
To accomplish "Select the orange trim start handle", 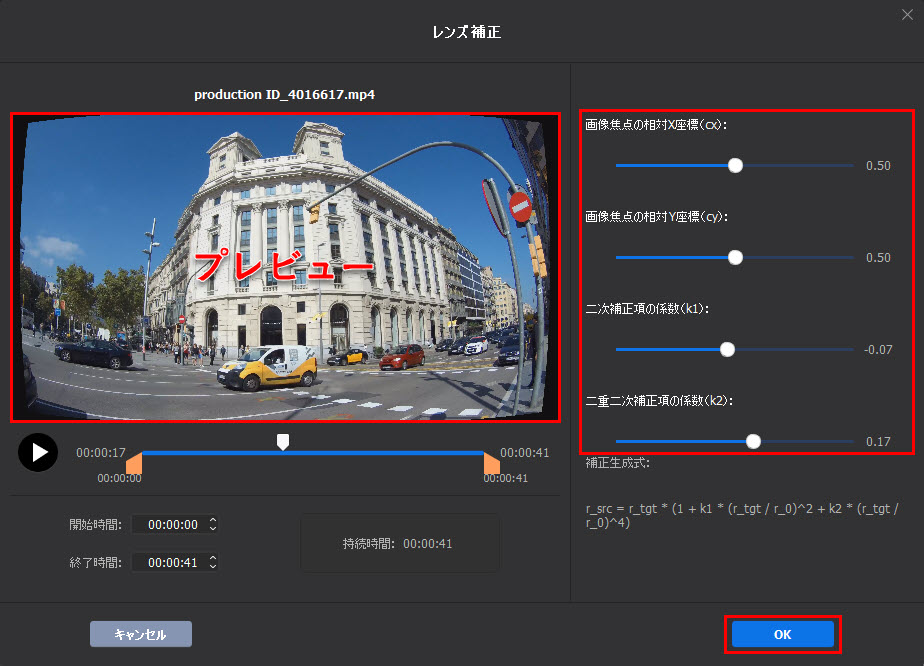I will [x=134, y=463].
